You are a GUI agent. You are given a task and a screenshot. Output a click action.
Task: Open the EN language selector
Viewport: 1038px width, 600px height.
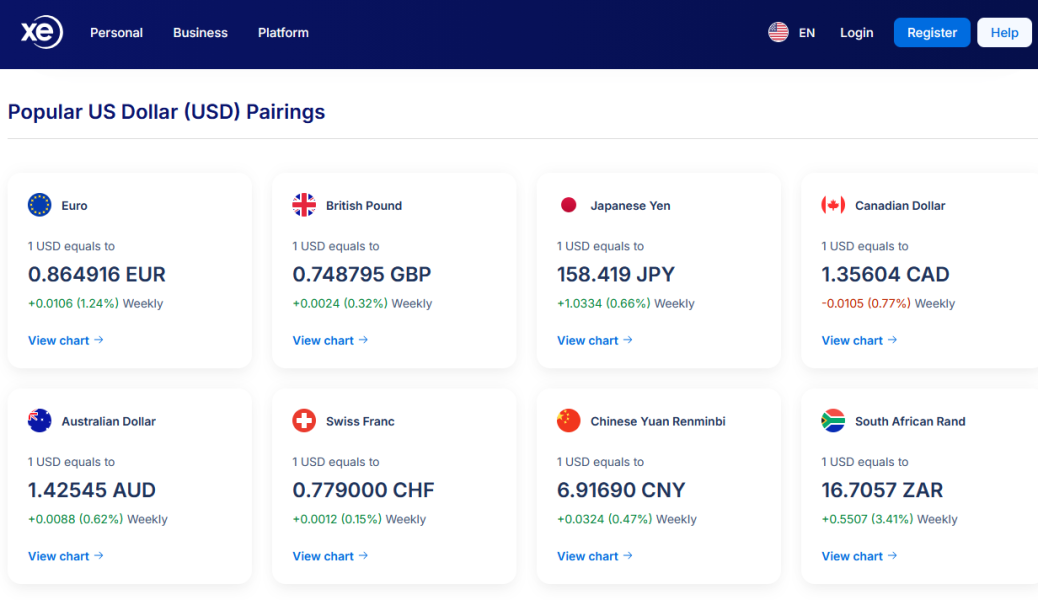pyautogui.click(x=792, y=33)
